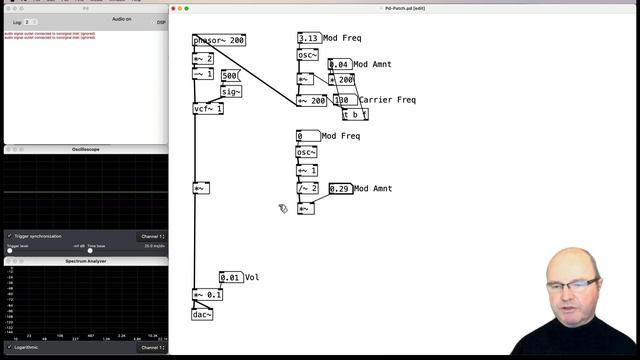This screenshot has height=360, width=640.
Task: Select the +~ 1 object
Action: pos(307,170)
